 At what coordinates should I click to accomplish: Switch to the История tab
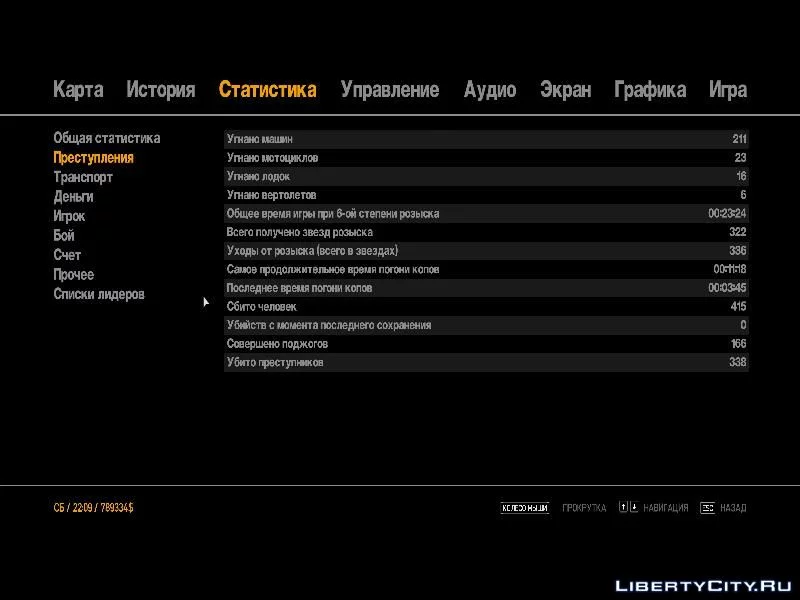160,90
